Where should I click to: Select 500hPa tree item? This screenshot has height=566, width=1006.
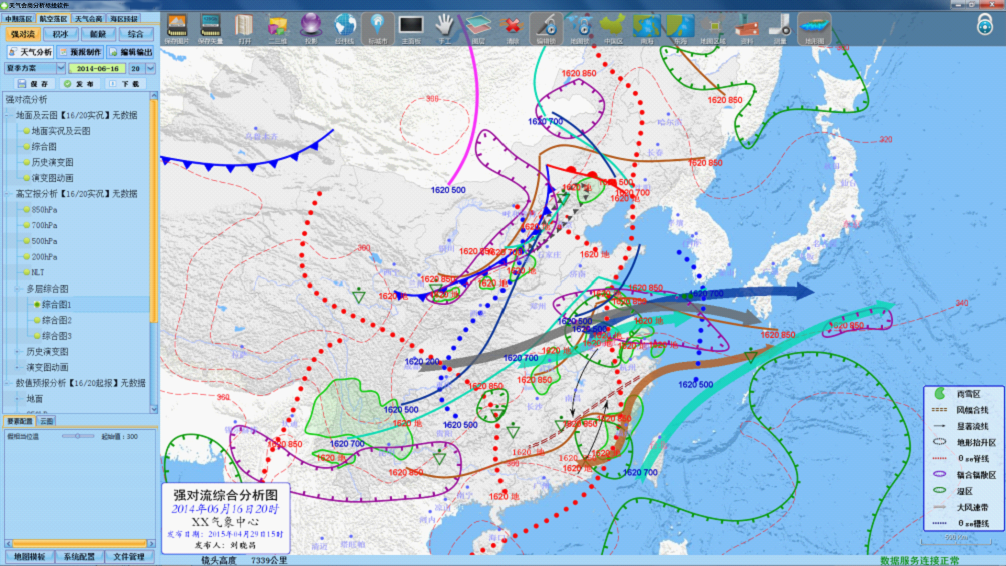click(x=44, y=241)
